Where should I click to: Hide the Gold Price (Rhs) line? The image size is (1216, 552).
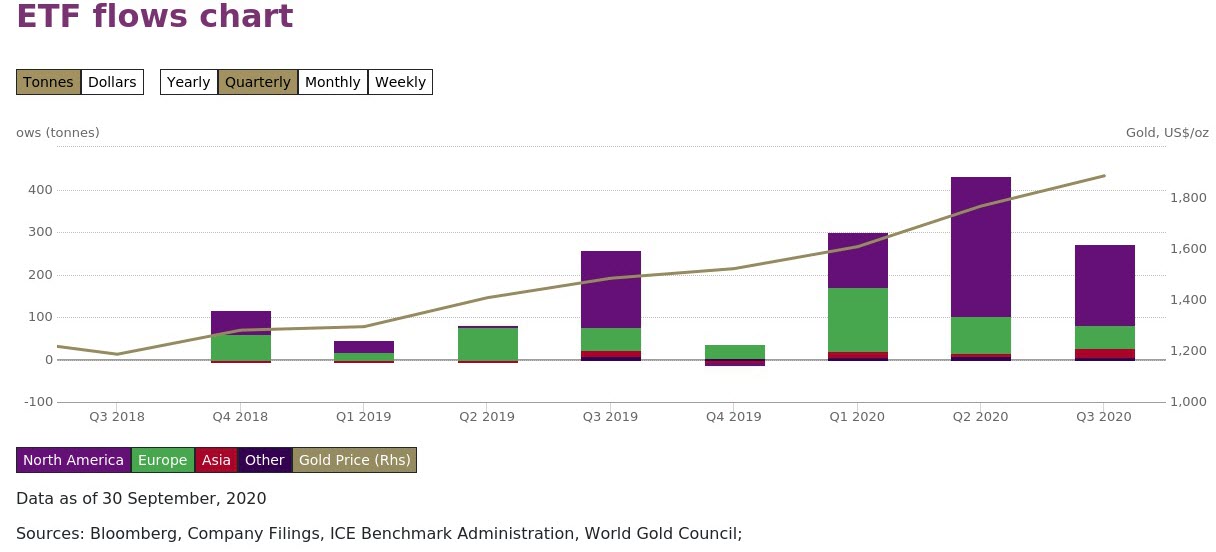[x=354, y=460]
